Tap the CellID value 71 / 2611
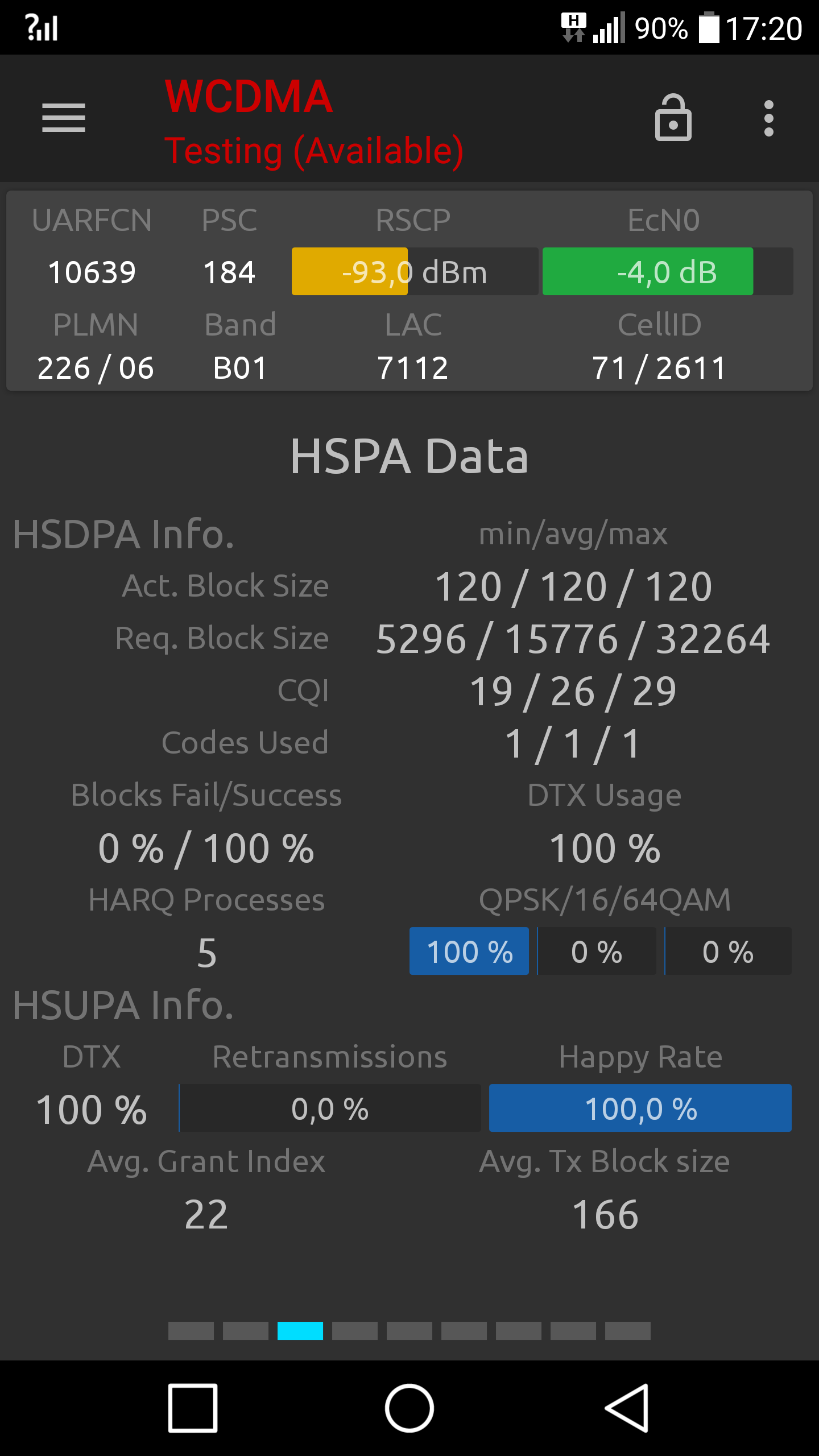 click(659, 367)
